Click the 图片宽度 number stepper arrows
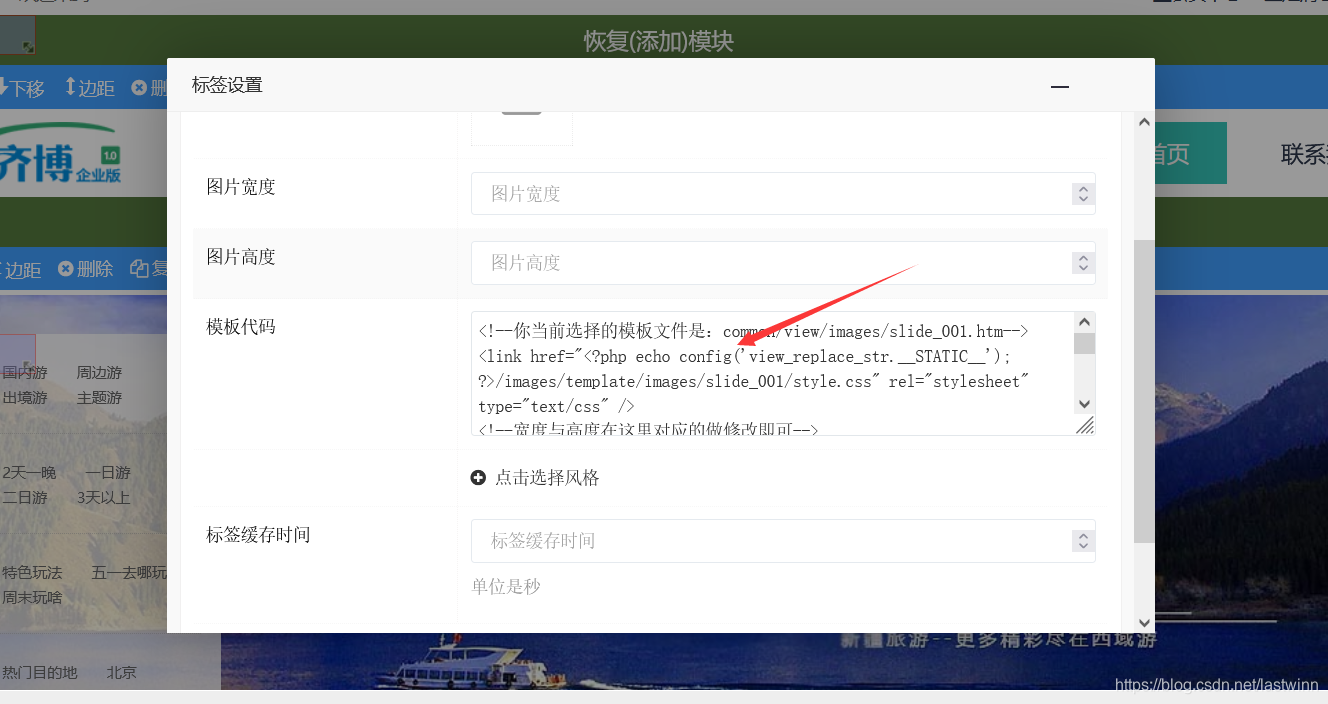Screen dimensions: 1328x704 point(1082,193)
